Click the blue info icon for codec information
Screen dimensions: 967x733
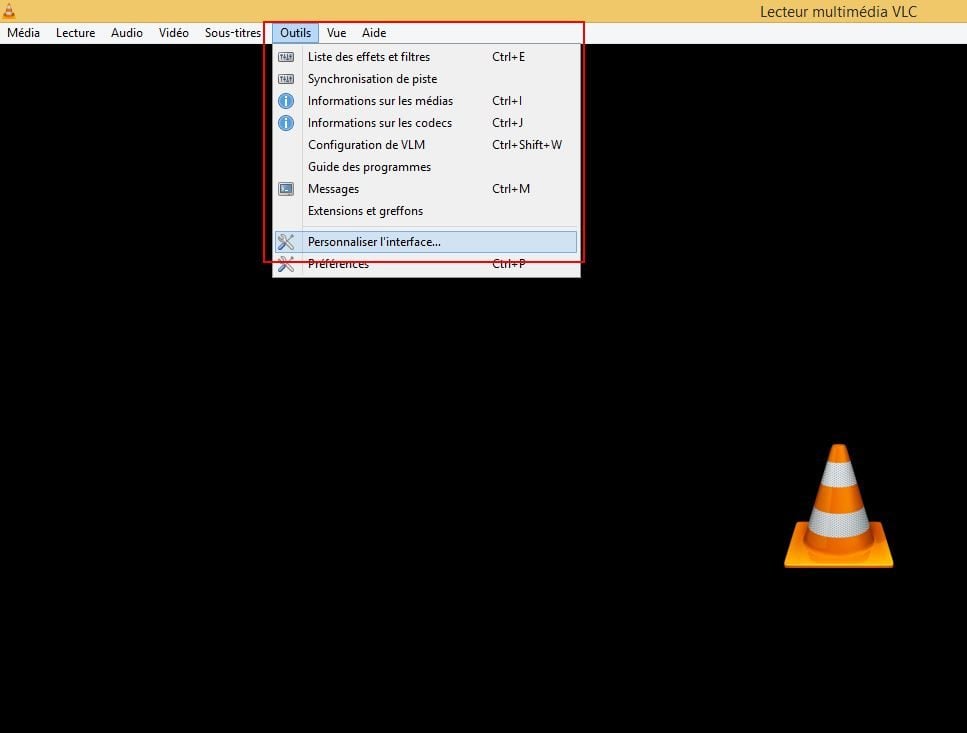(286, 123)
